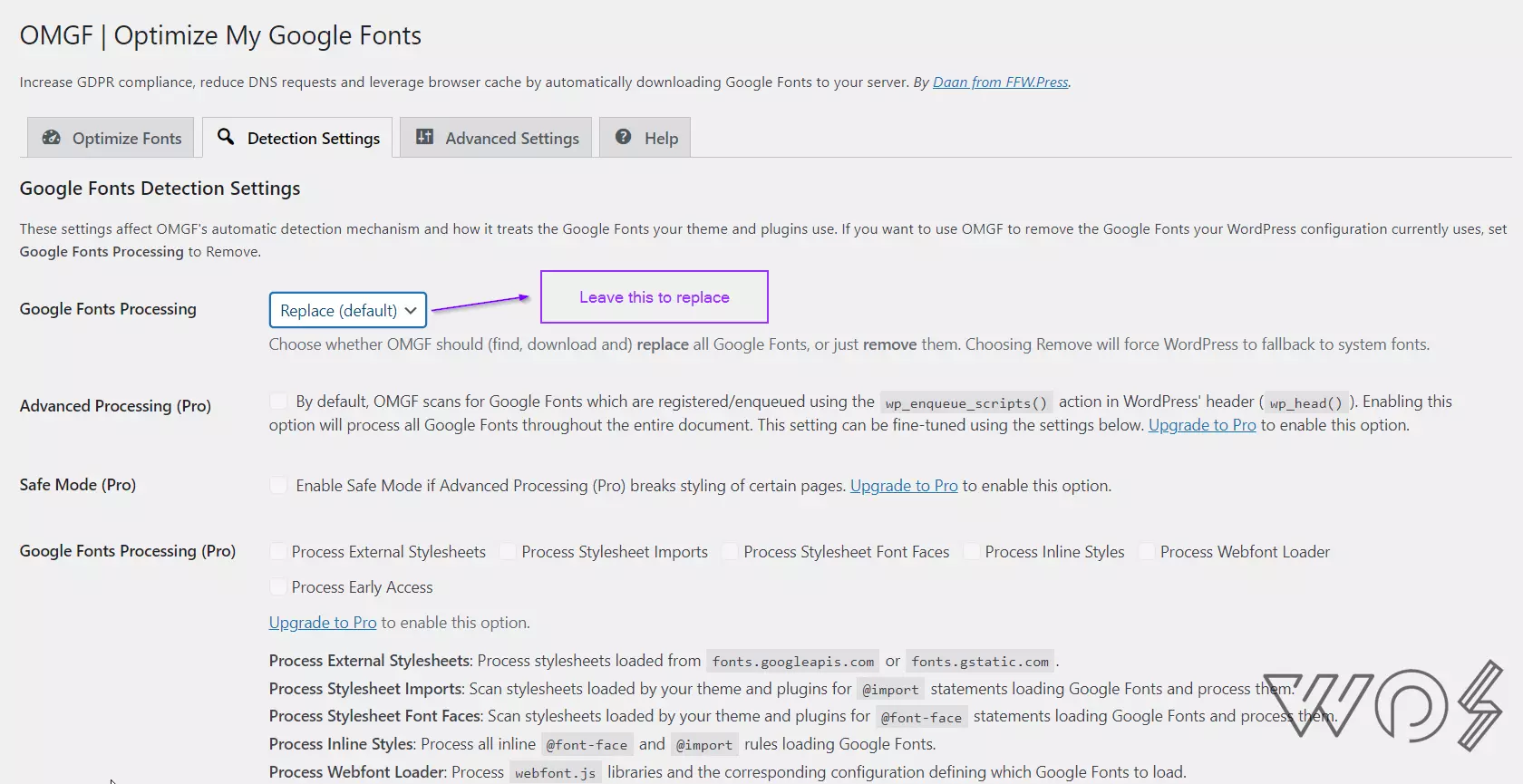1523x784 pixels.
Task: Click Upgrade to Pro in Safe Mode row
Action: [904, 486]
